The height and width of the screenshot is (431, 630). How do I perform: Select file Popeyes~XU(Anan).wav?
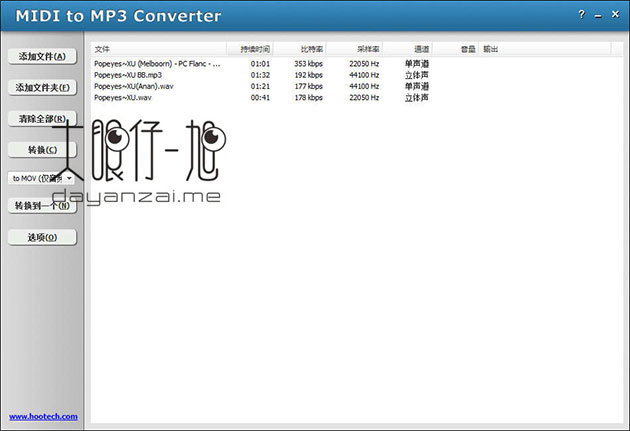[x=134, y=86]
